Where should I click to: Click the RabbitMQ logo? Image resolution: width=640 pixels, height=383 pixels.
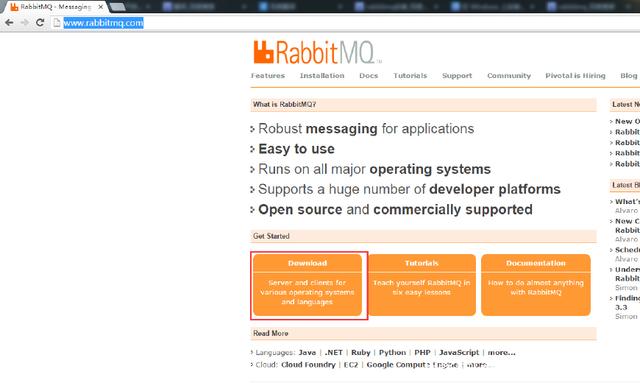pos(317,52)
